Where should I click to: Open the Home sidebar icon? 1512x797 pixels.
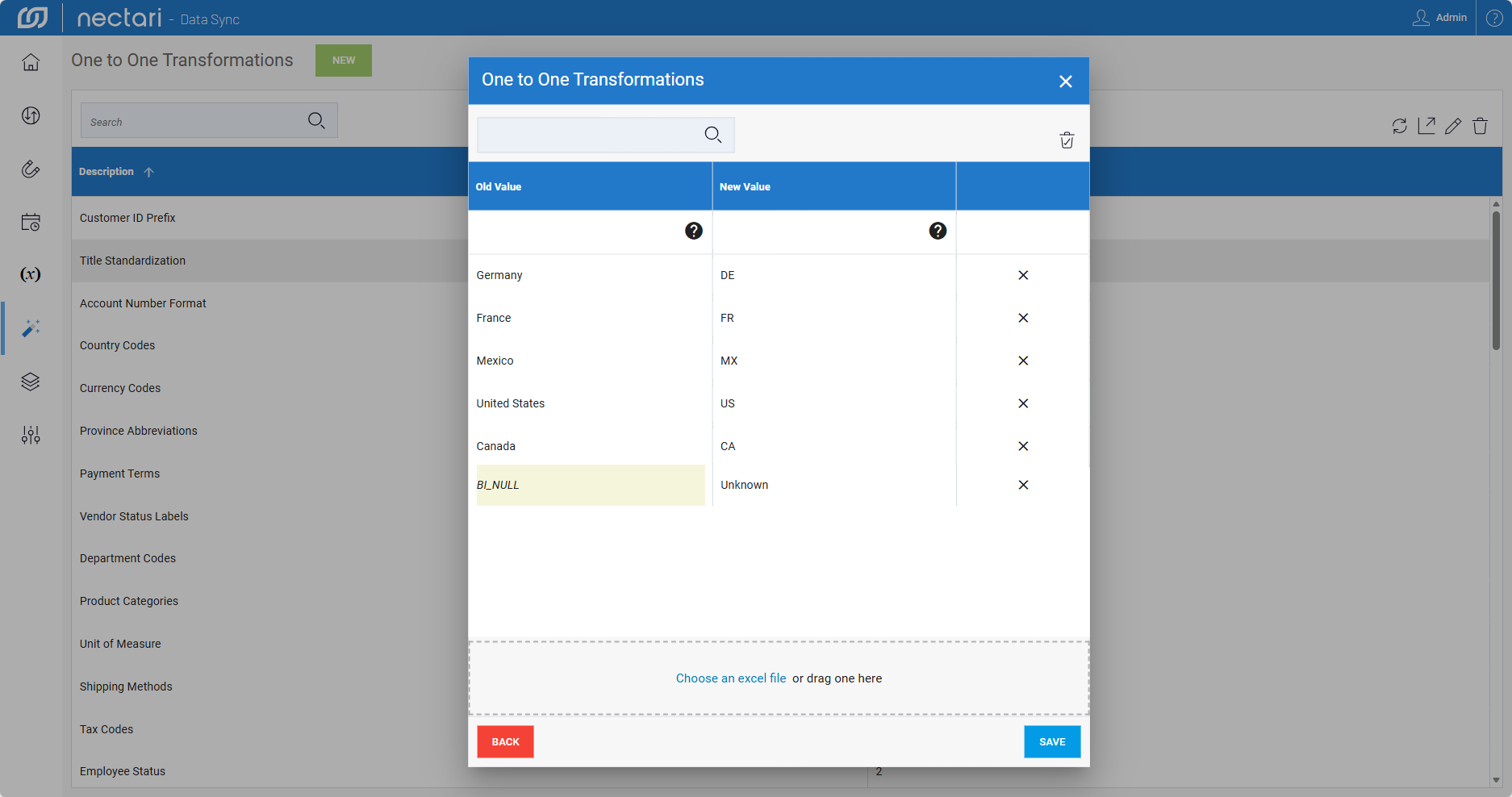coord(31,62)
